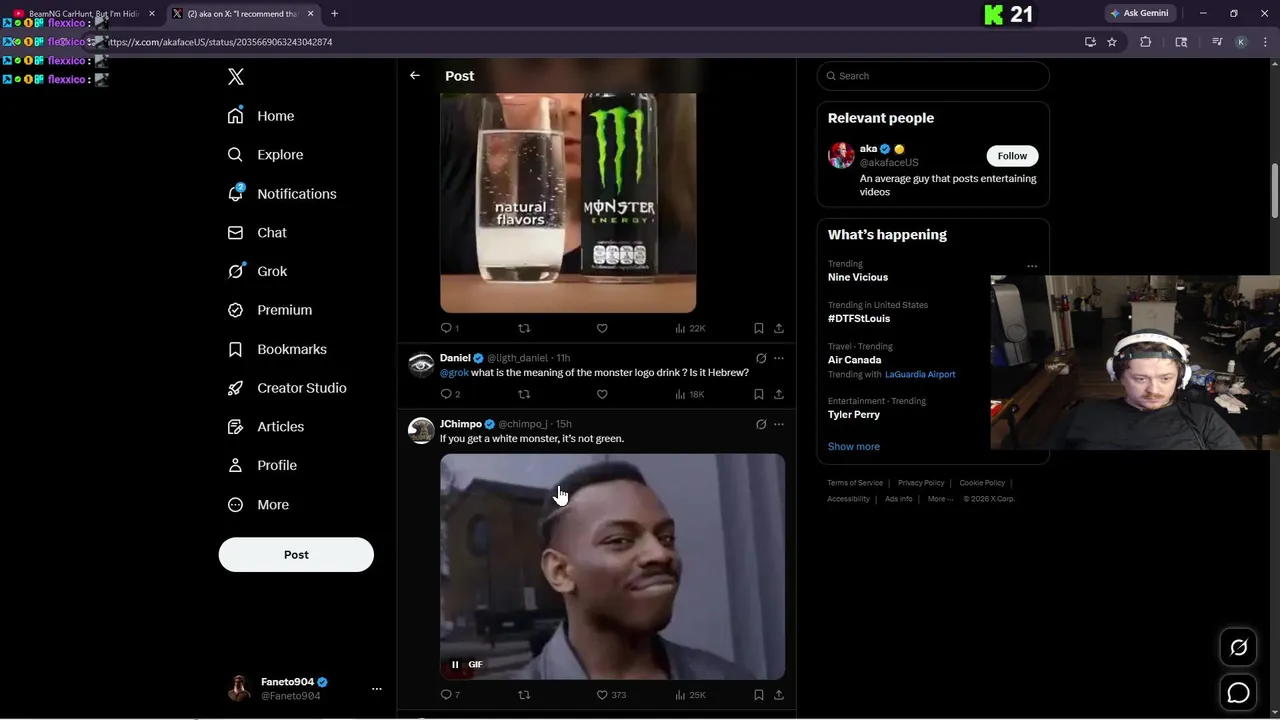1280x720 pixels.
Task: Open Grok in sidebar
Action: coord(257,271)
